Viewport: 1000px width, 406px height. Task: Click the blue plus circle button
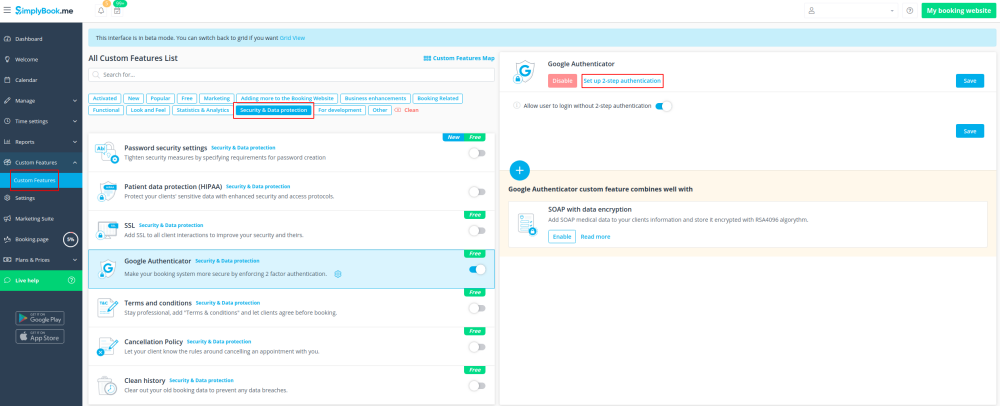coord(520,170)
